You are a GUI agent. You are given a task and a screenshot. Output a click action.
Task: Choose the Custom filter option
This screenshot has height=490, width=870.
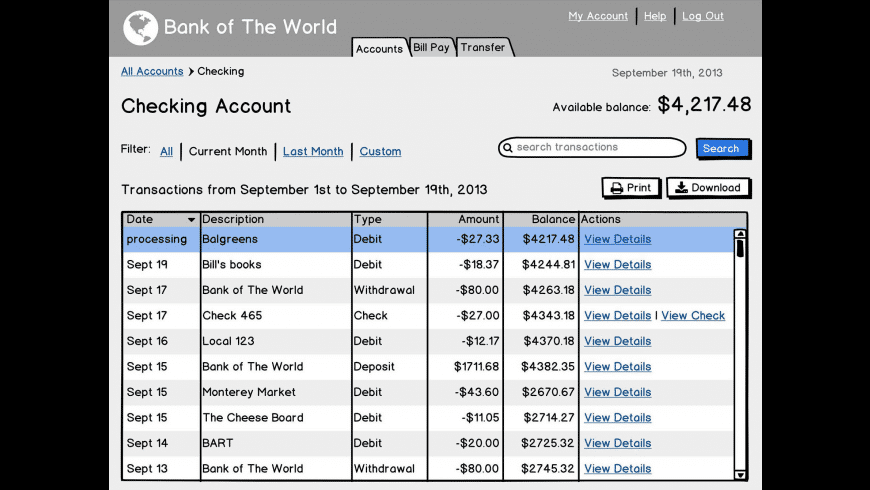tap(380, 152)
